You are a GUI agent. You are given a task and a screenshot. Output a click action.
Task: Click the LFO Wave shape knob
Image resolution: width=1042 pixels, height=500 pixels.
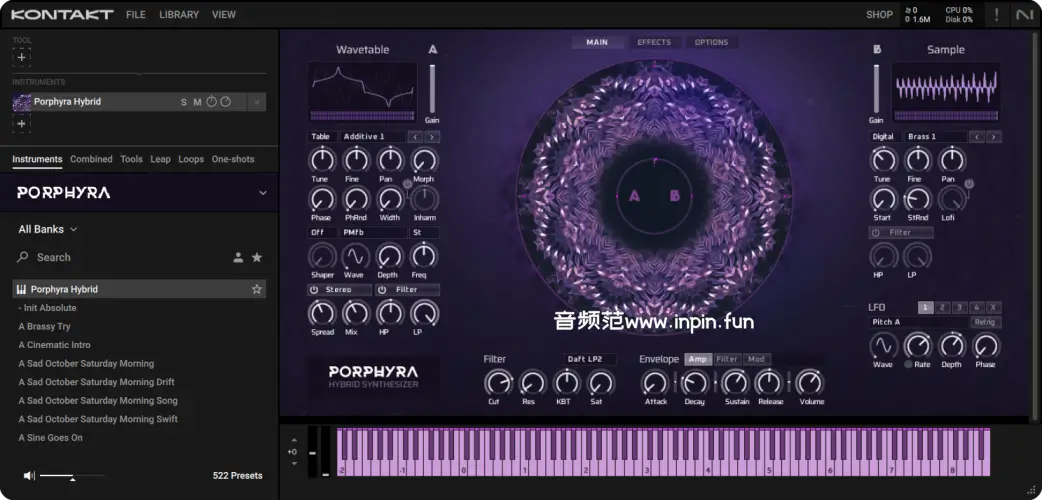pyautogui.click(x=883, y=346)
